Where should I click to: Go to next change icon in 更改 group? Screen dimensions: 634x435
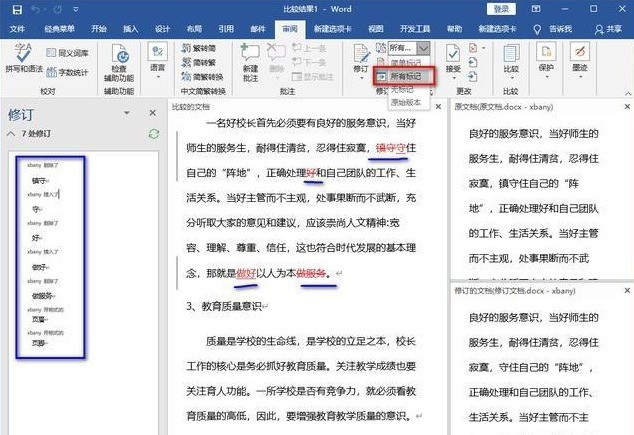coord(473,76)
